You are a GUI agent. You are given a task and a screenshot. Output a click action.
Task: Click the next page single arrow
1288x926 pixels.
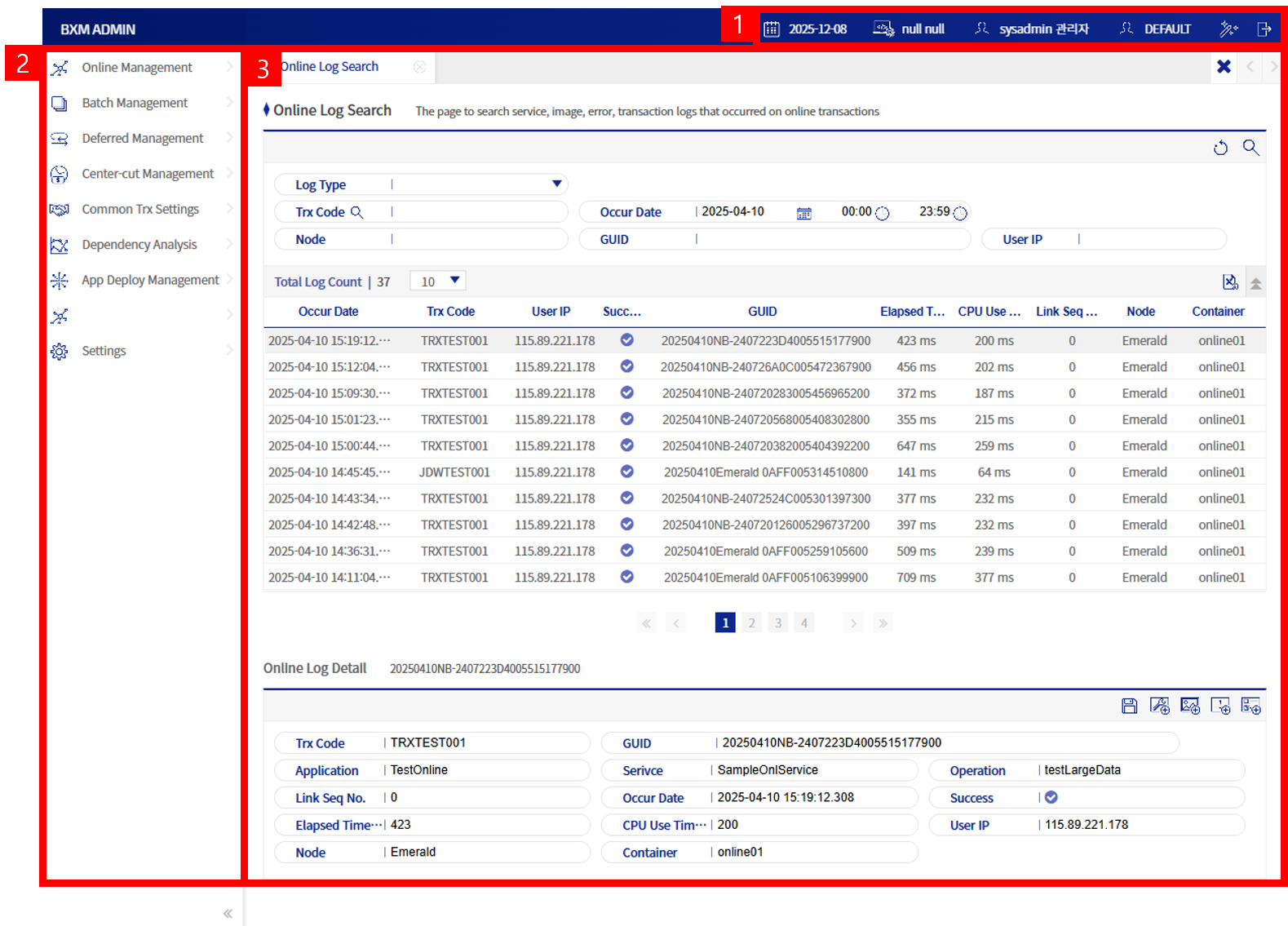click(853, 623)
